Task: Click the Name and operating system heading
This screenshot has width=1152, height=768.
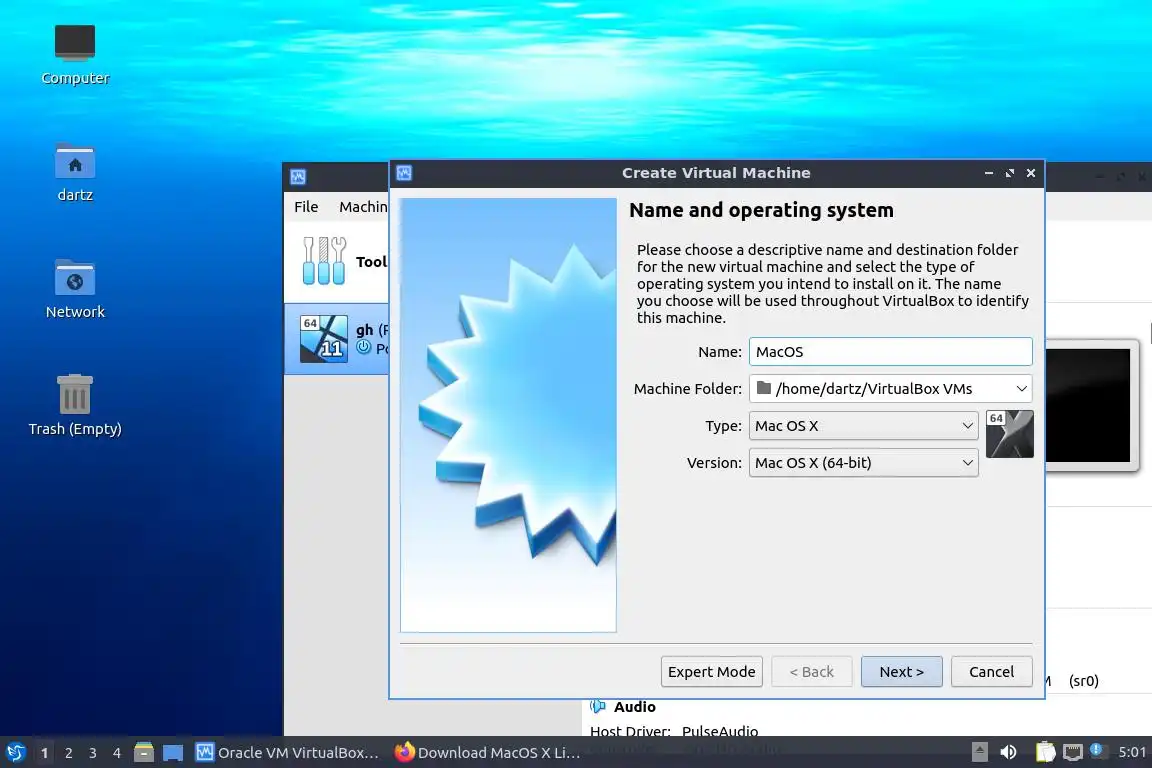Action: pyautogui.click(x=761, y=210)
